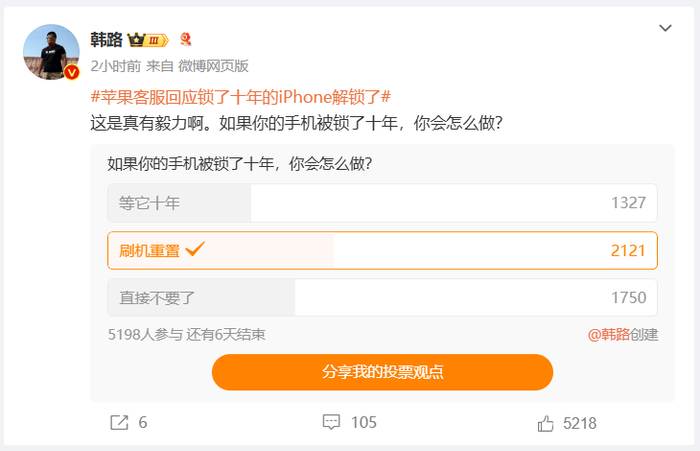Image resolution: width=700 pixels, height=451 pixels.
Task: Select poll option 等它十年
Action: coord(382,203)
